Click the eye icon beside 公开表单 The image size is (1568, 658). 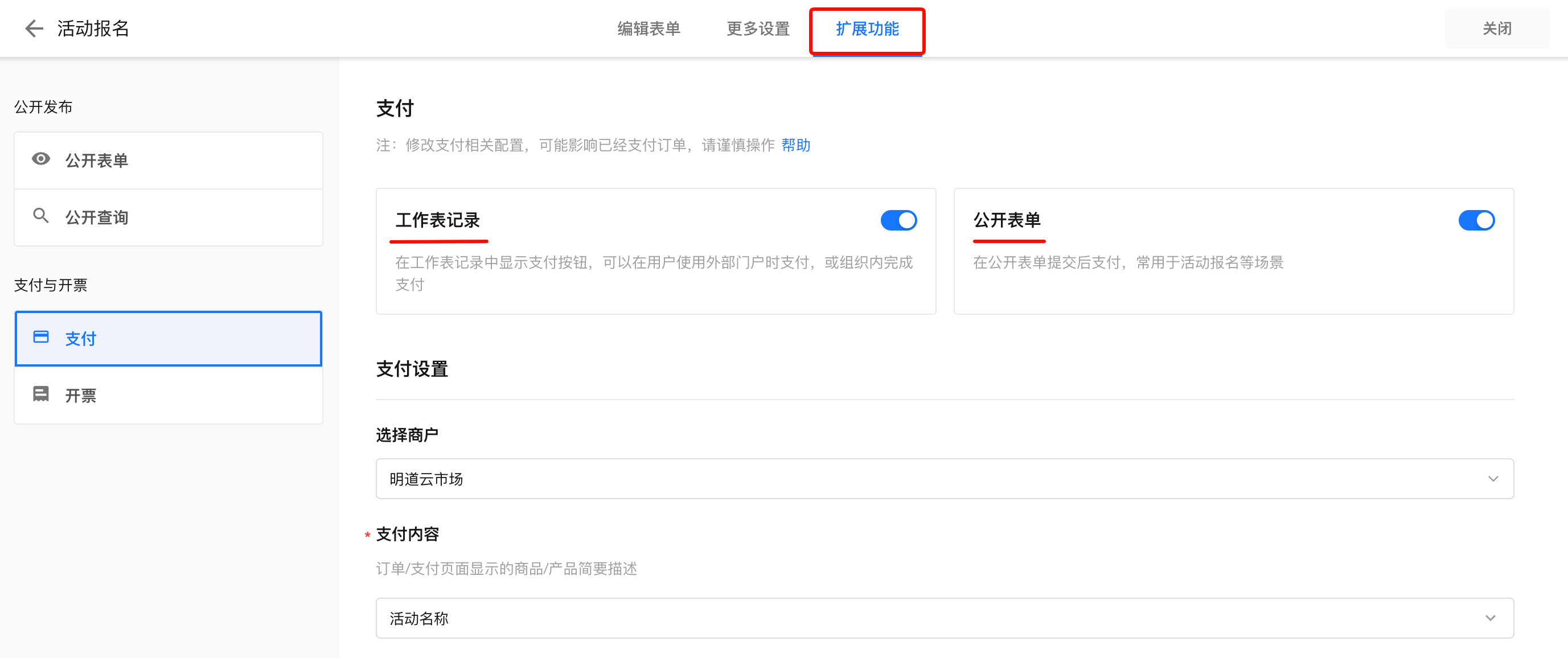41,159
